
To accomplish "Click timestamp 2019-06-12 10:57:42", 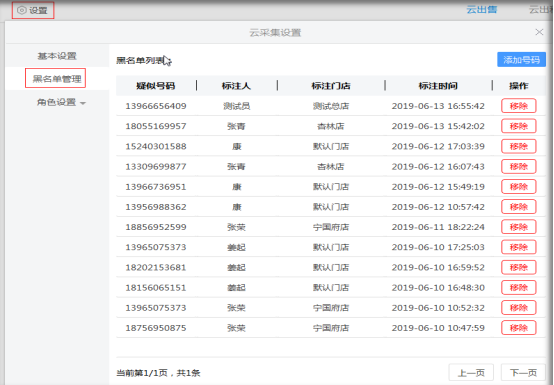I will tap(438, 207).
